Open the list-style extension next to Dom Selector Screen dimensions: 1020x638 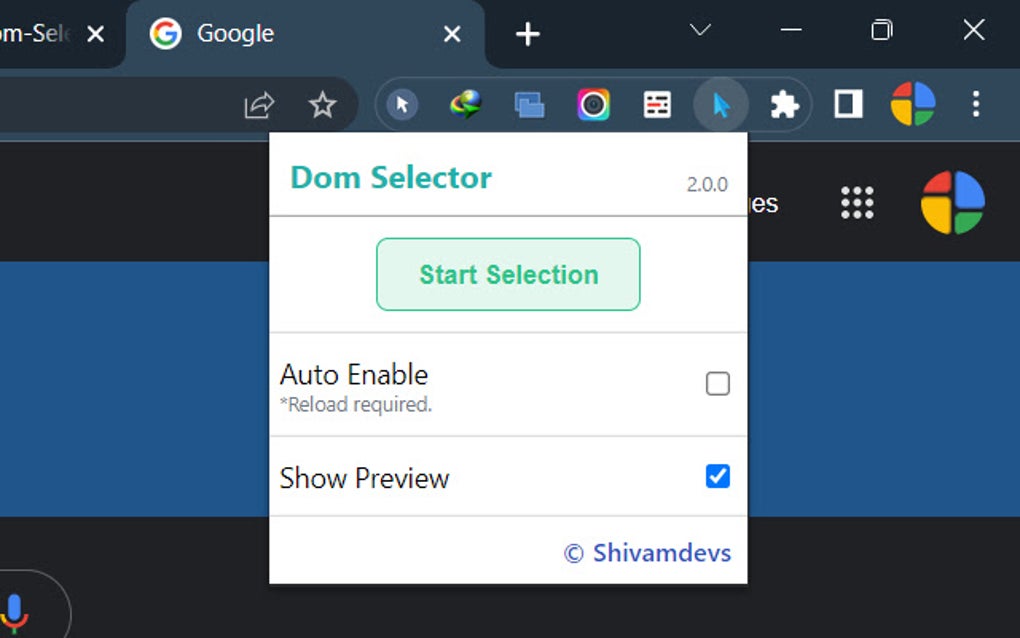[x=657, y=104]
